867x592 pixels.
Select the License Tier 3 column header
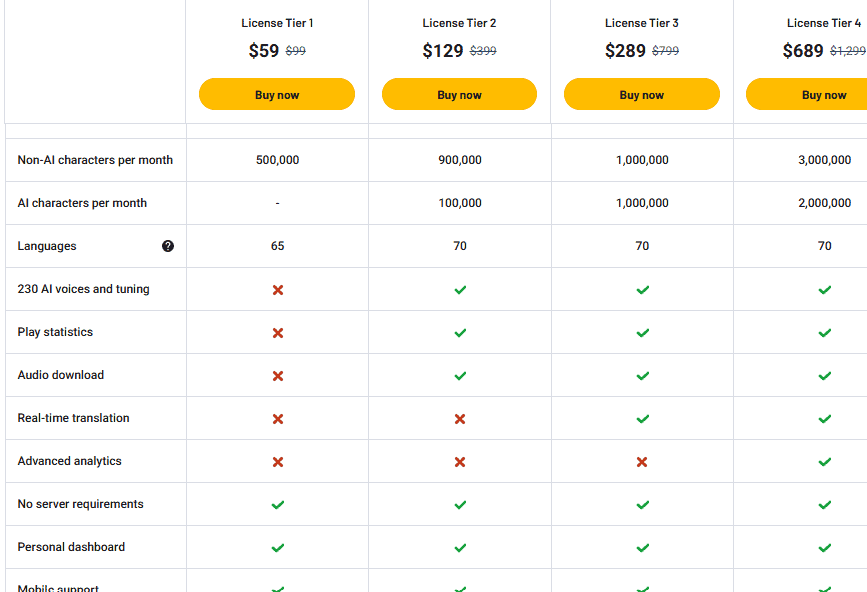(641, 22)
